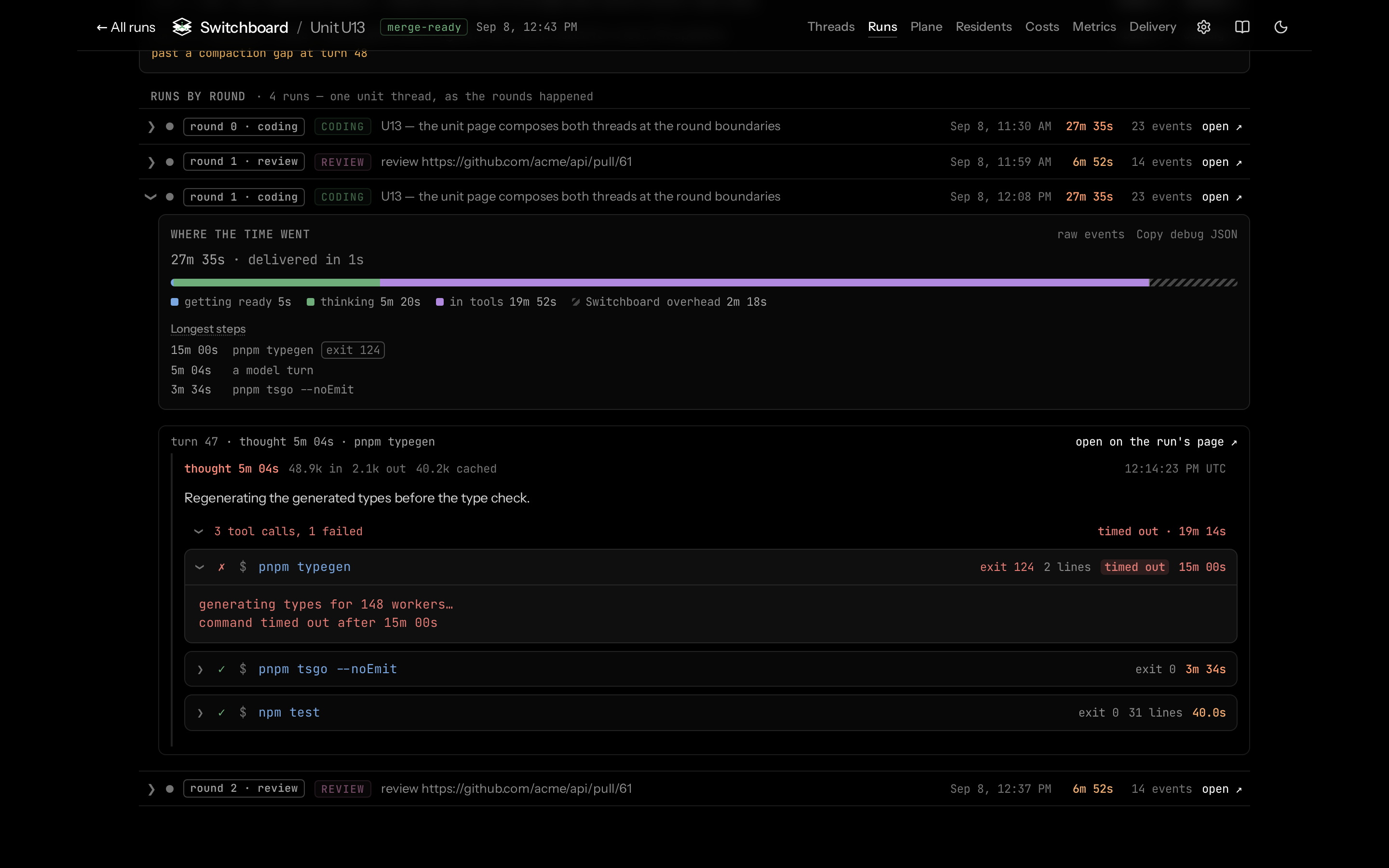1389x868 pixels.
Task: Click the timed out badge on pnpm typegen
Action: (x=1134, y=567)
